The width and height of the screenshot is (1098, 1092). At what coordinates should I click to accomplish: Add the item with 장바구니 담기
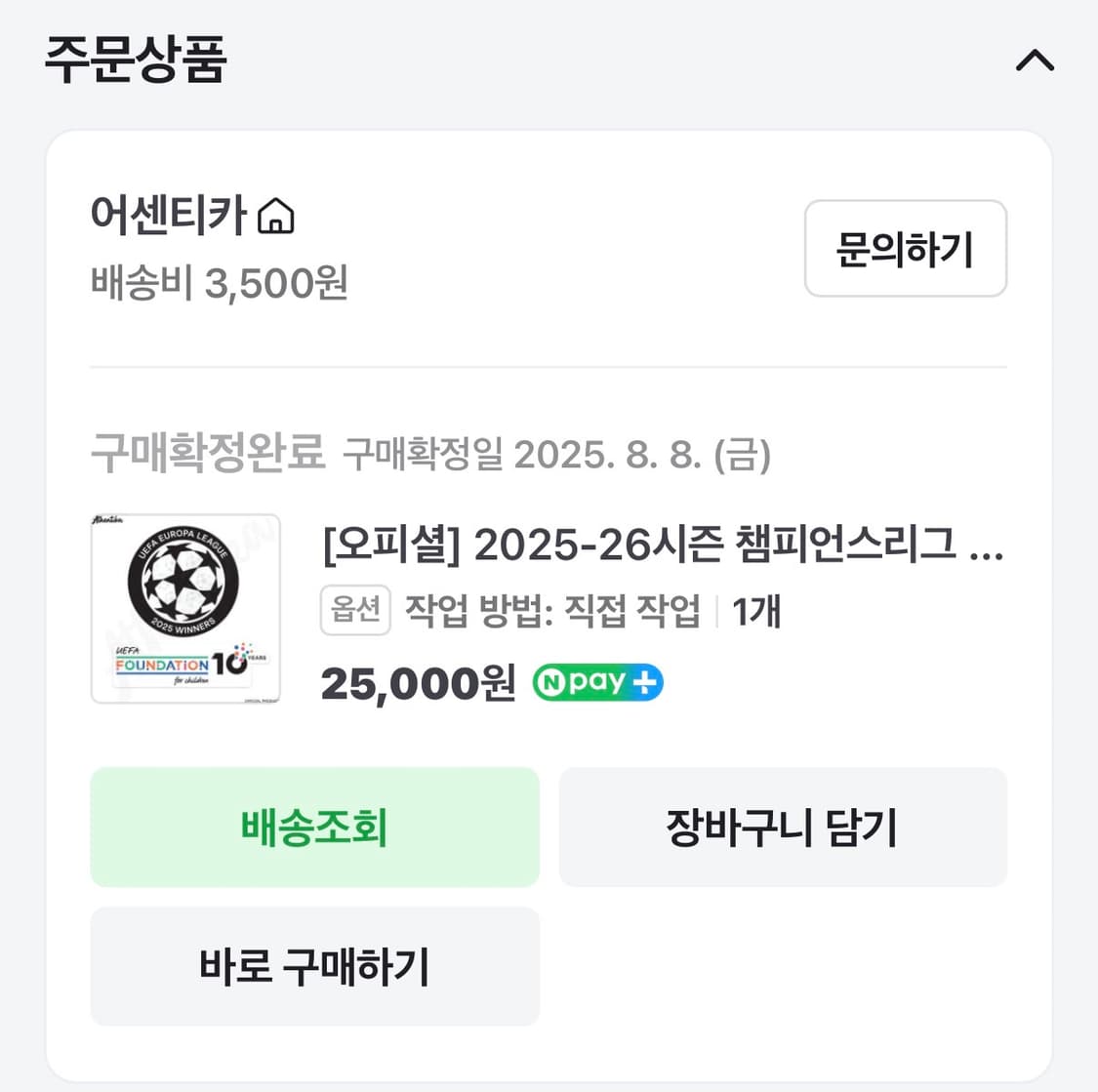782,828
